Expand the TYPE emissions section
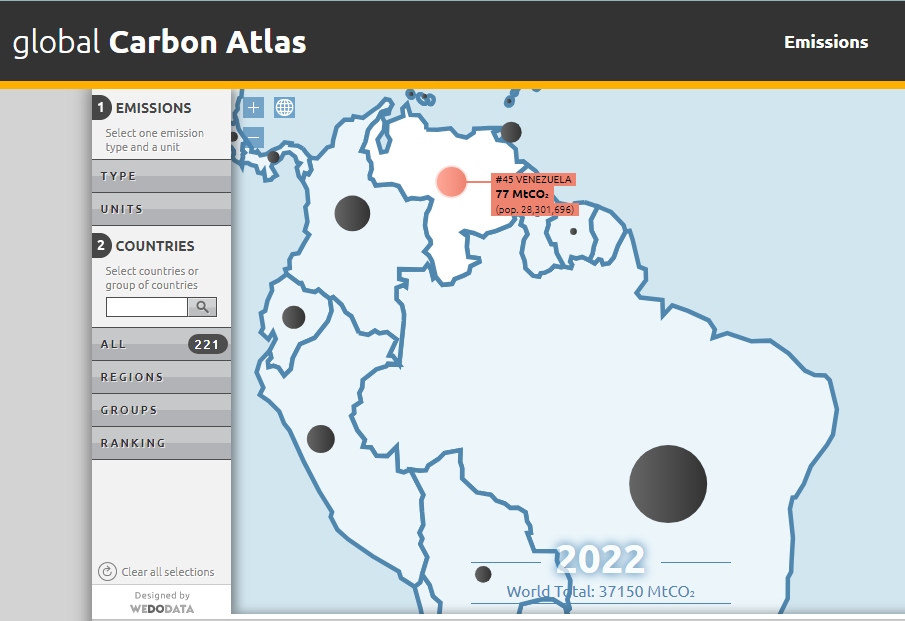The image size is (905, 621). click(x=162, y=176)
